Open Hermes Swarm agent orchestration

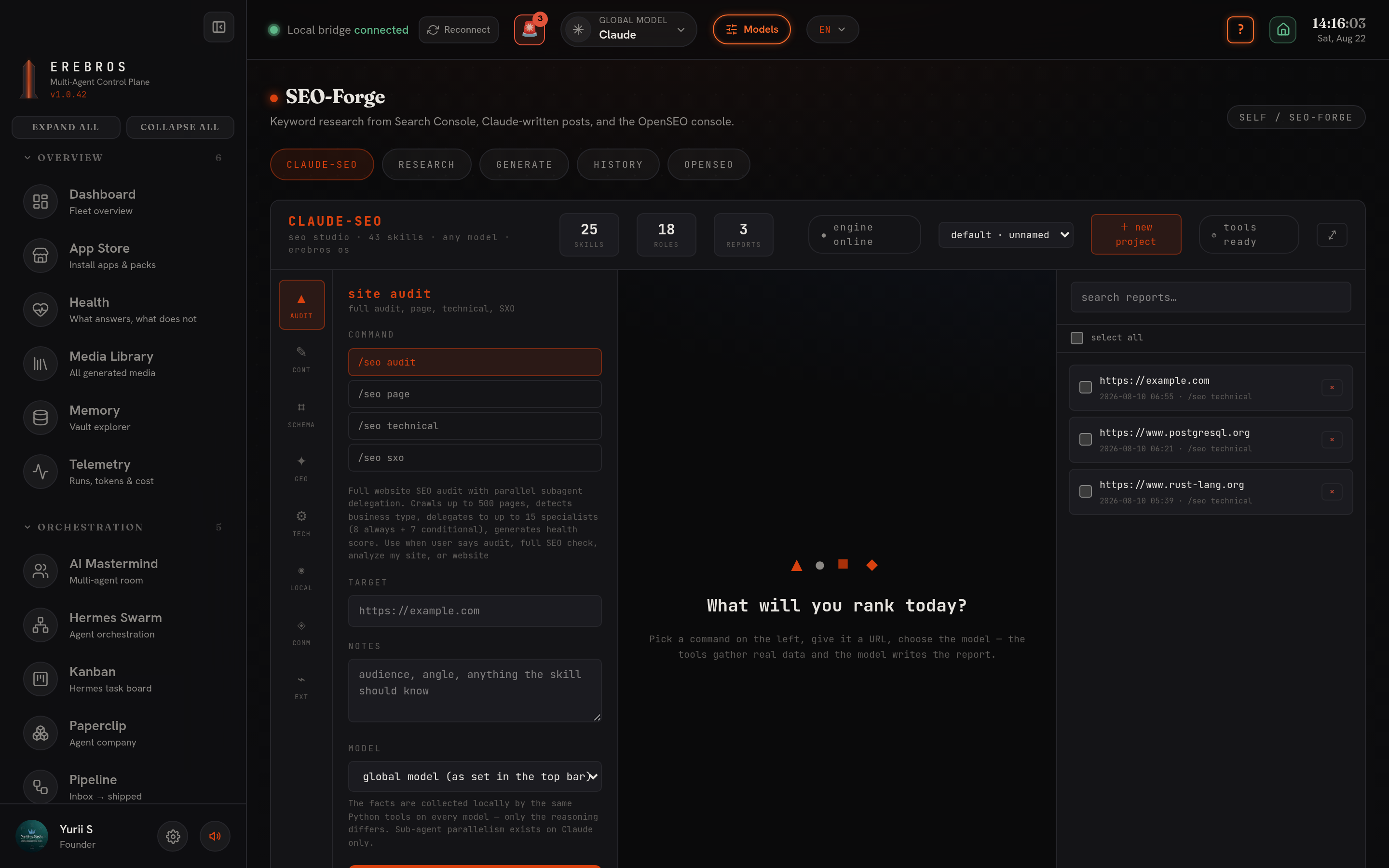tap(122, 624)
